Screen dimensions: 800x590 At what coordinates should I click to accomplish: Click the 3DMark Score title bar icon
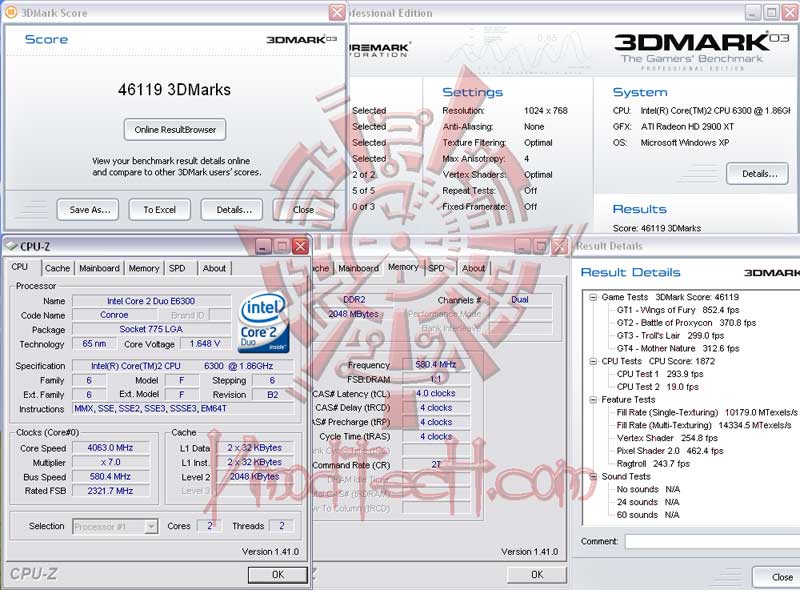(x=10, y=12)
